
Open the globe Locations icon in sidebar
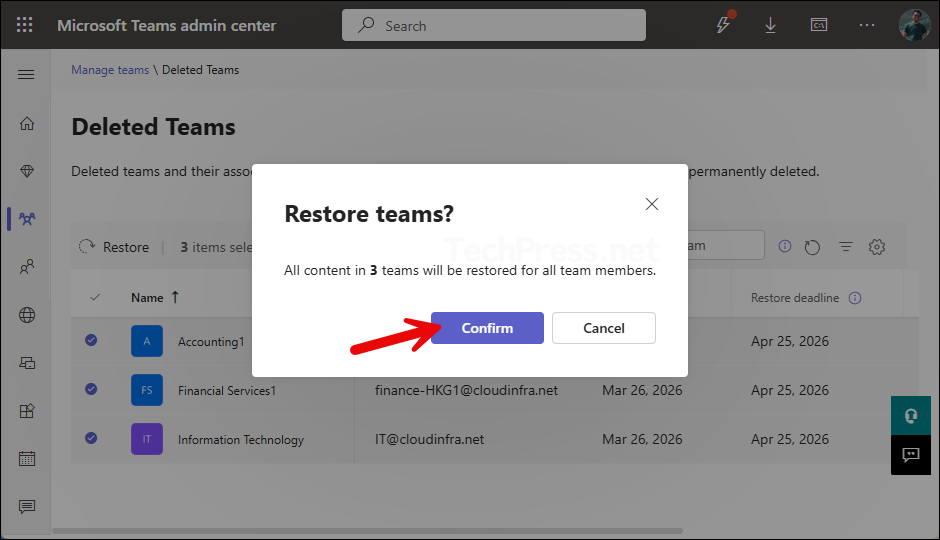pos(26,315)
